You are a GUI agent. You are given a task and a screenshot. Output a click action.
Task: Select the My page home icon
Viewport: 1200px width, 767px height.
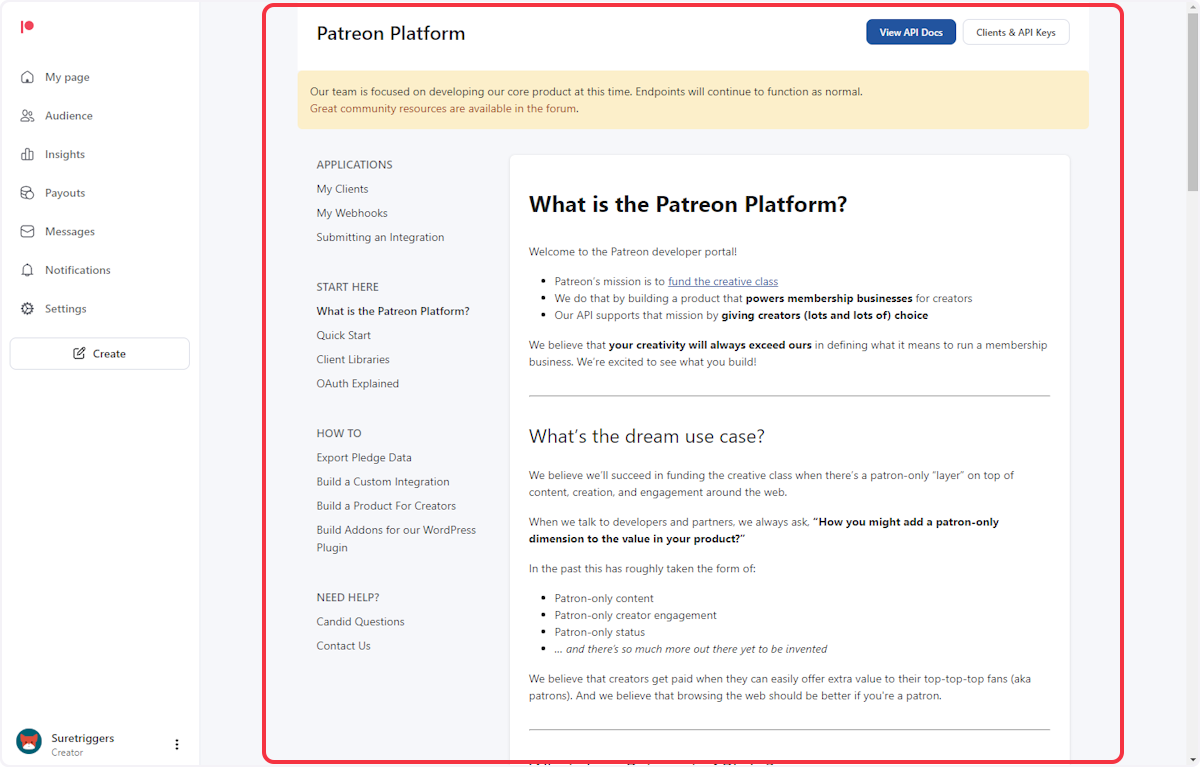tap(27, 77)
